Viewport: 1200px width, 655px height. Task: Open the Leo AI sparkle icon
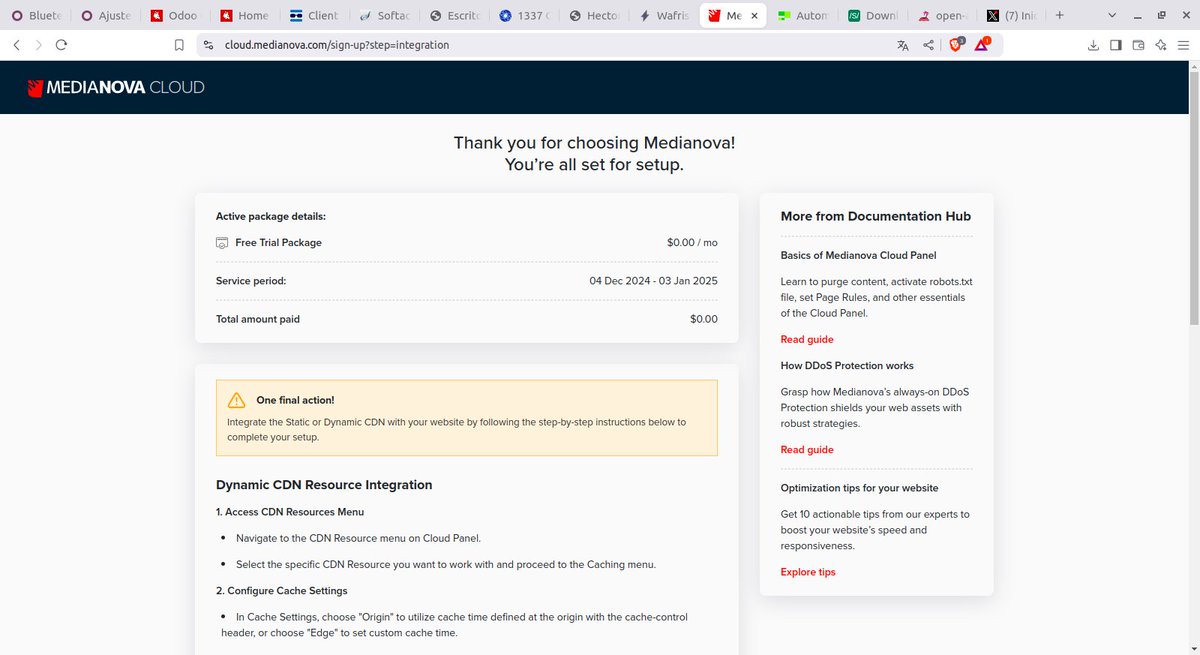click(1161, 45)
